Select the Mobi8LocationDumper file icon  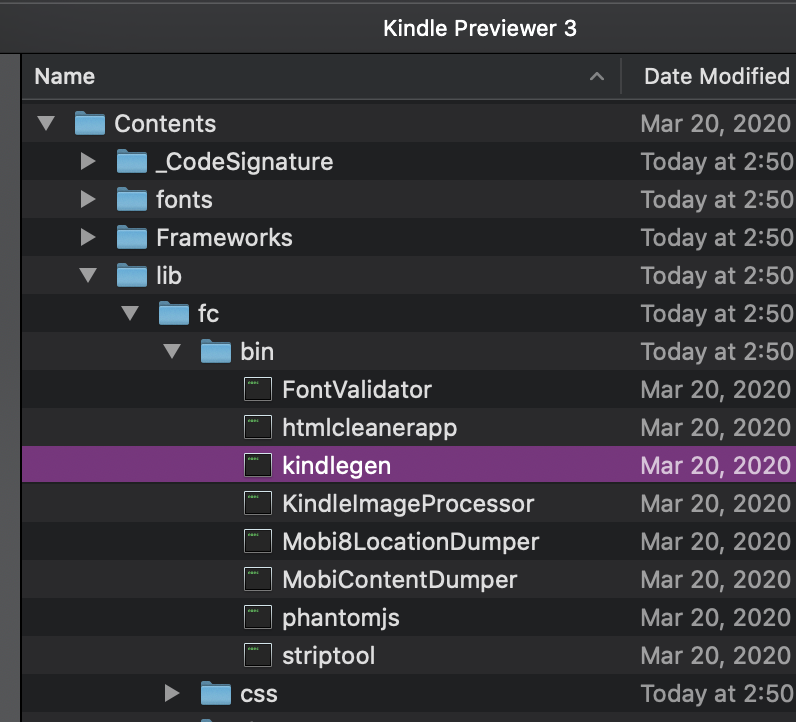pyautogui.click(x=258, y=541)
